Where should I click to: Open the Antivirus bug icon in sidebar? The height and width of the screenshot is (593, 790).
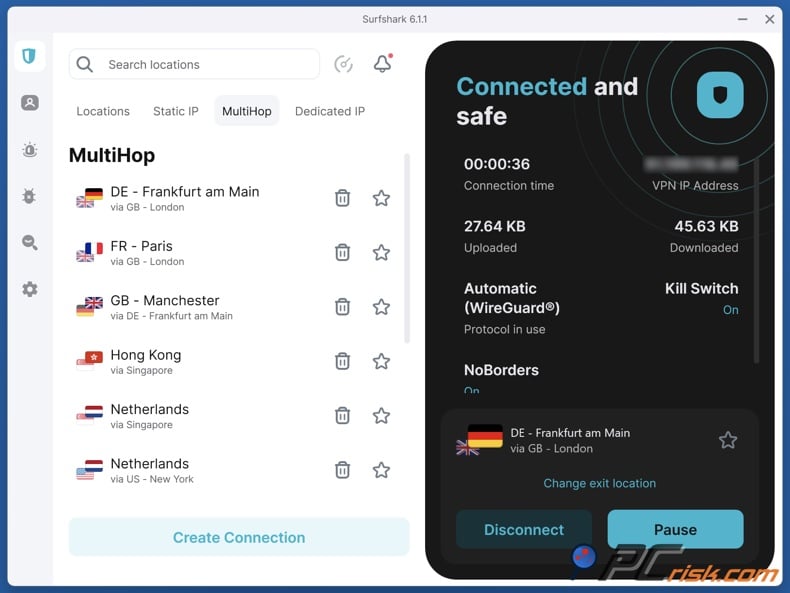(30, 196)
